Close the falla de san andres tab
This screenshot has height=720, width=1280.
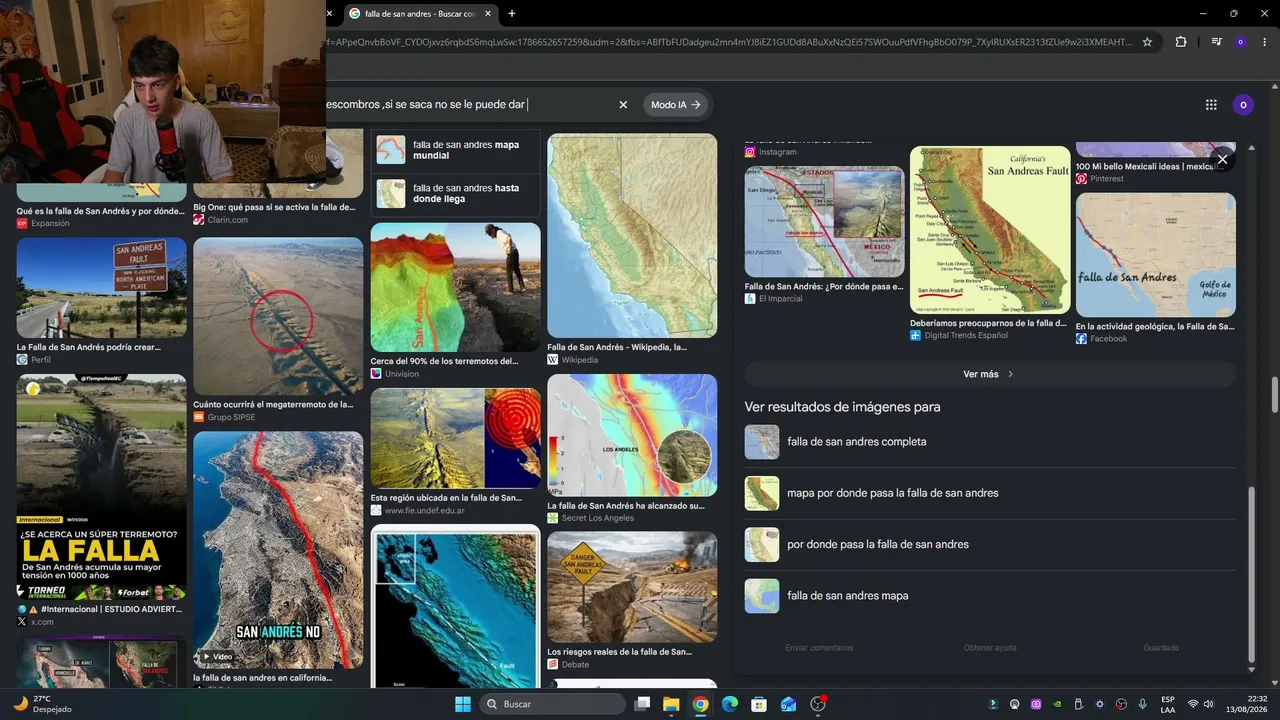(488, 13)
